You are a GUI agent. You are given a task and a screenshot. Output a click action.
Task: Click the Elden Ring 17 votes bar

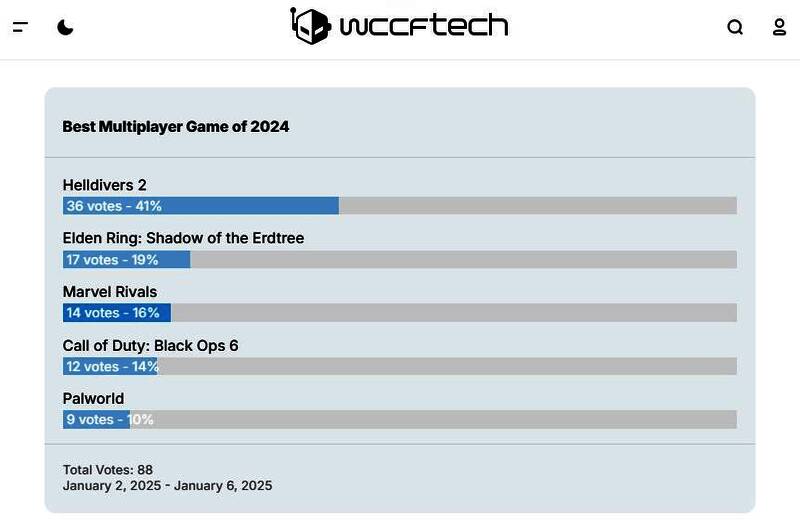coord(126,260)
